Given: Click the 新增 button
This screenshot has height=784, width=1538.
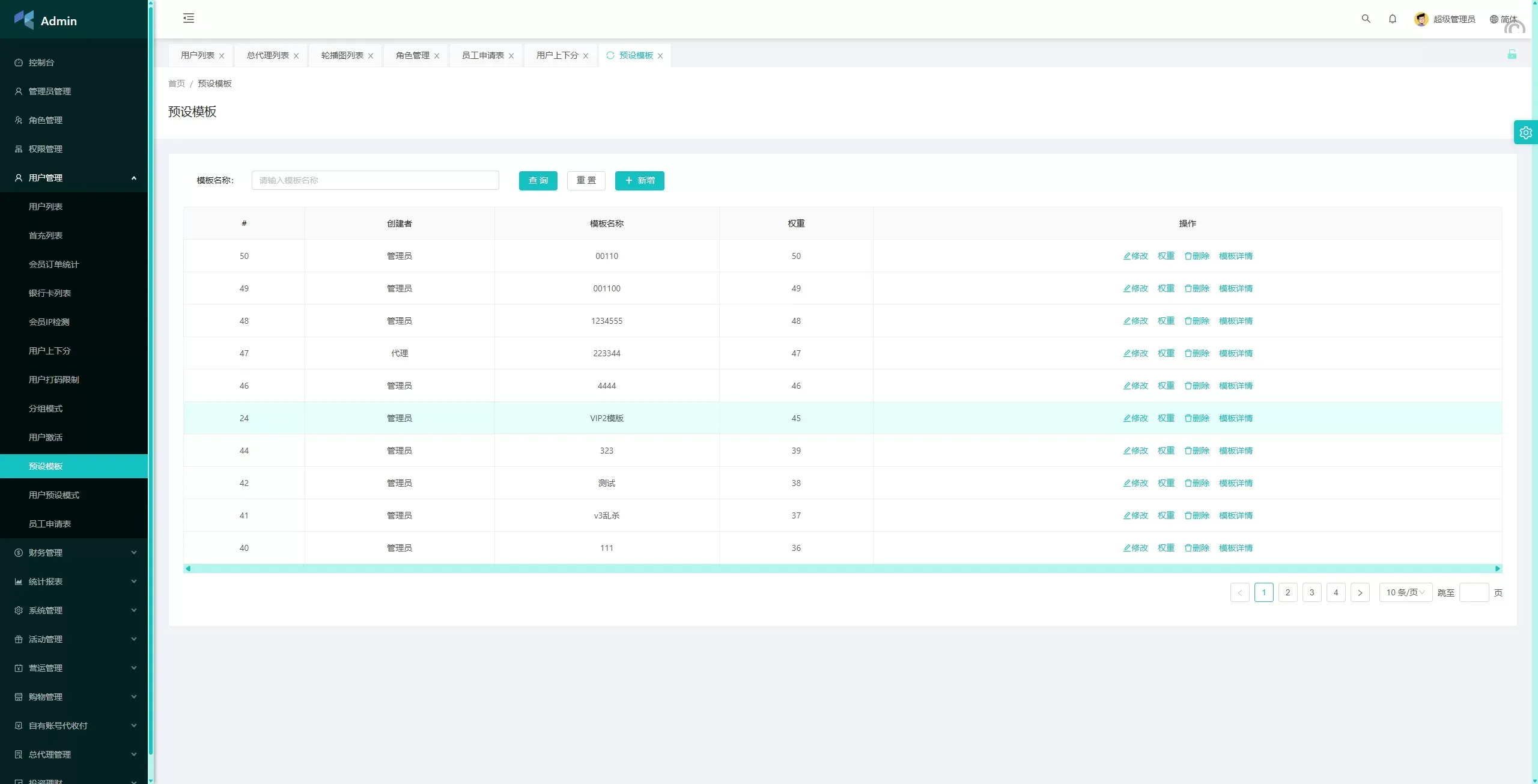Looking at the screenshot, I should (639, 180).
